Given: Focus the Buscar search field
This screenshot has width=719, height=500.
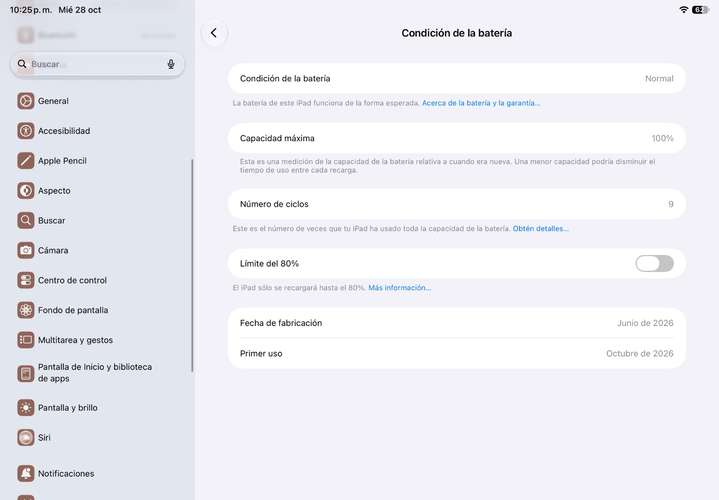Looking at the screenshot, I should 97,64.
